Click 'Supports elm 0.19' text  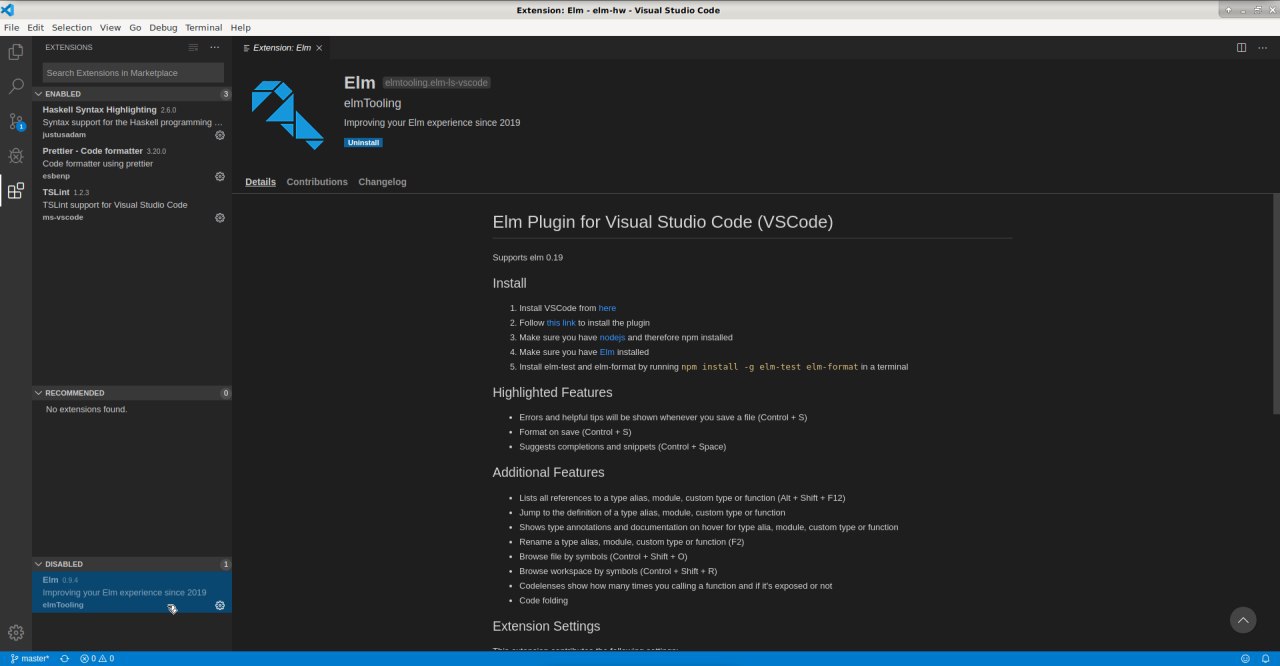tap(527, 257)
